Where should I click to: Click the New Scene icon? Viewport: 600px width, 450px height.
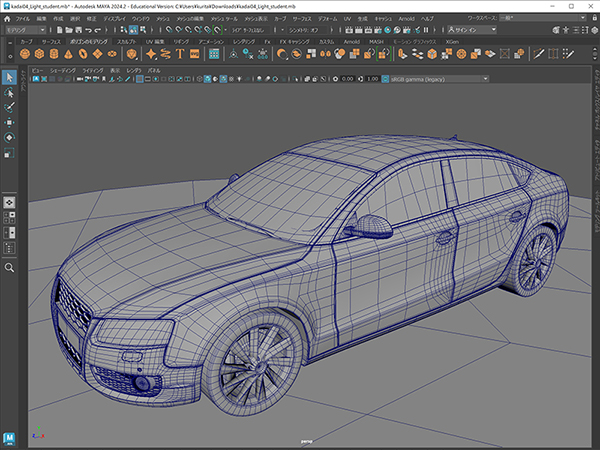click(59, 30)
